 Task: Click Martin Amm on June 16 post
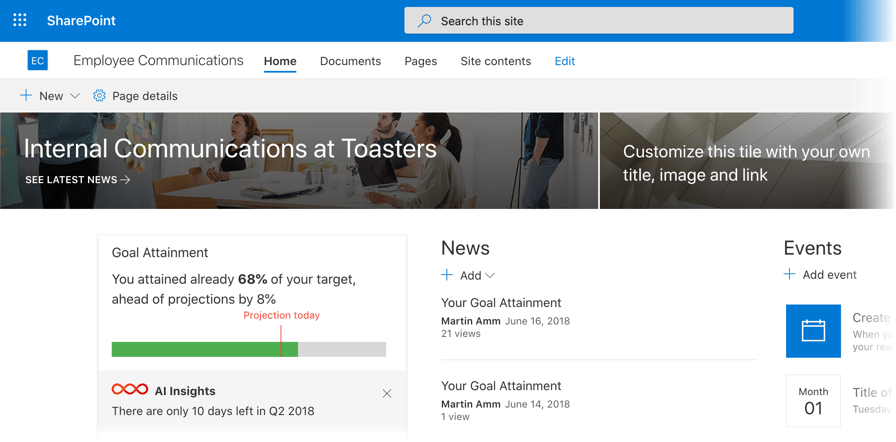[x=470, y=321]
